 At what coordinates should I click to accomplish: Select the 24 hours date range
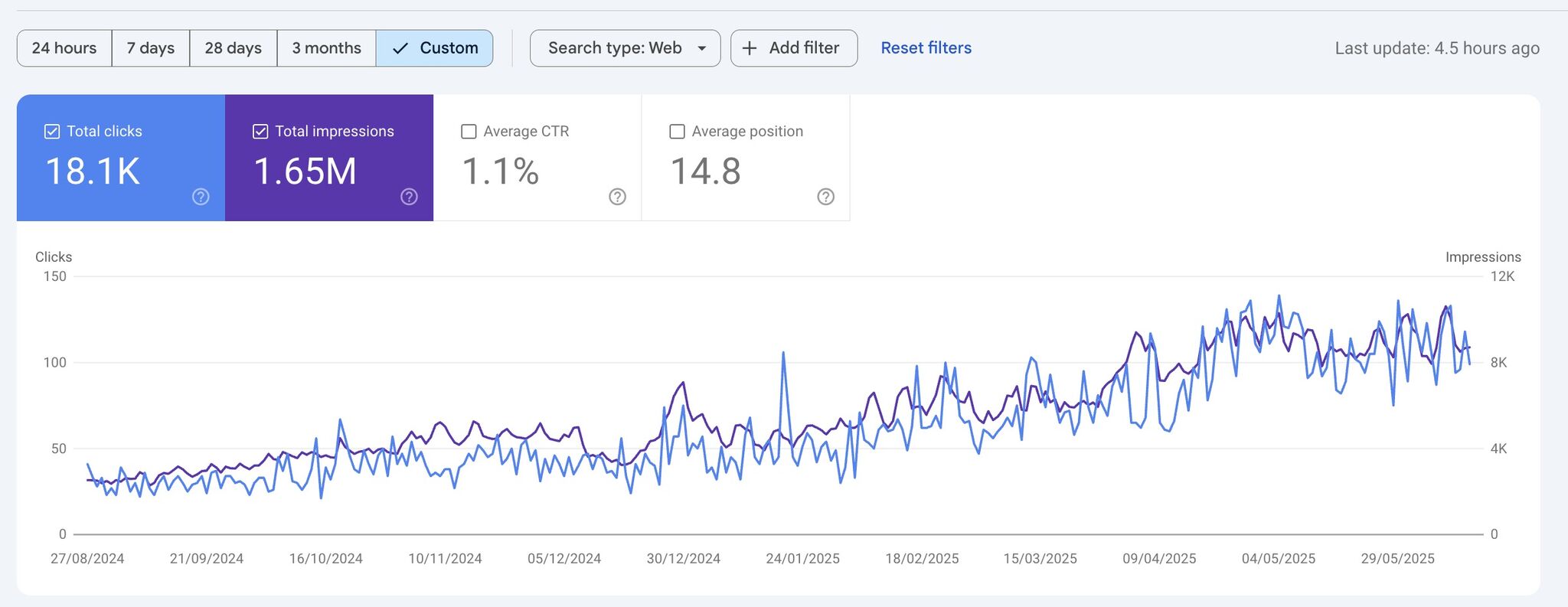tap(64, 48)
